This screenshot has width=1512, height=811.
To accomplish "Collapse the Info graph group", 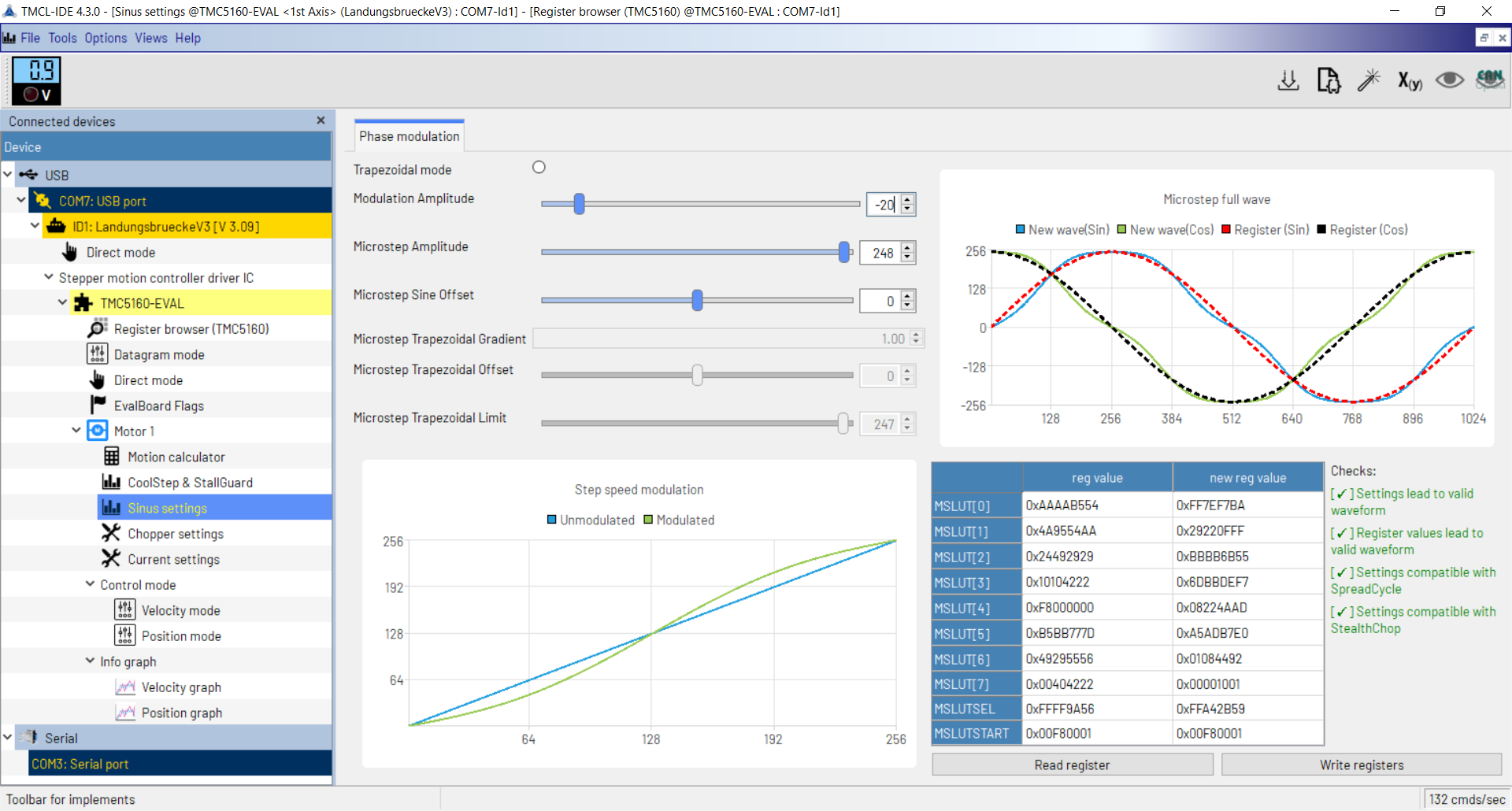I will pos(90,661).
